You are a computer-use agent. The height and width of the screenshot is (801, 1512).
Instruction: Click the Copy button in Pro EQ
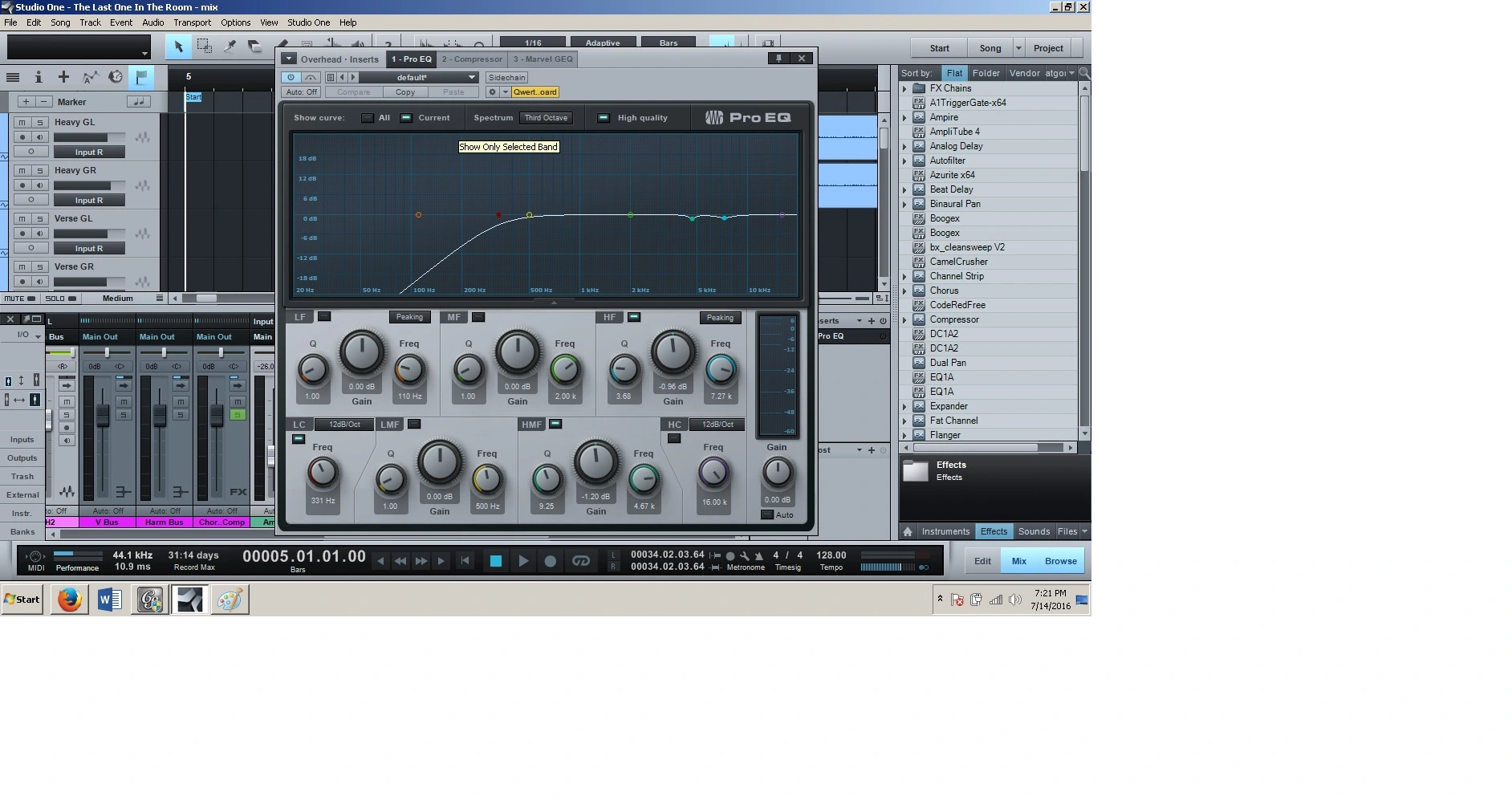tap(405, 92)
